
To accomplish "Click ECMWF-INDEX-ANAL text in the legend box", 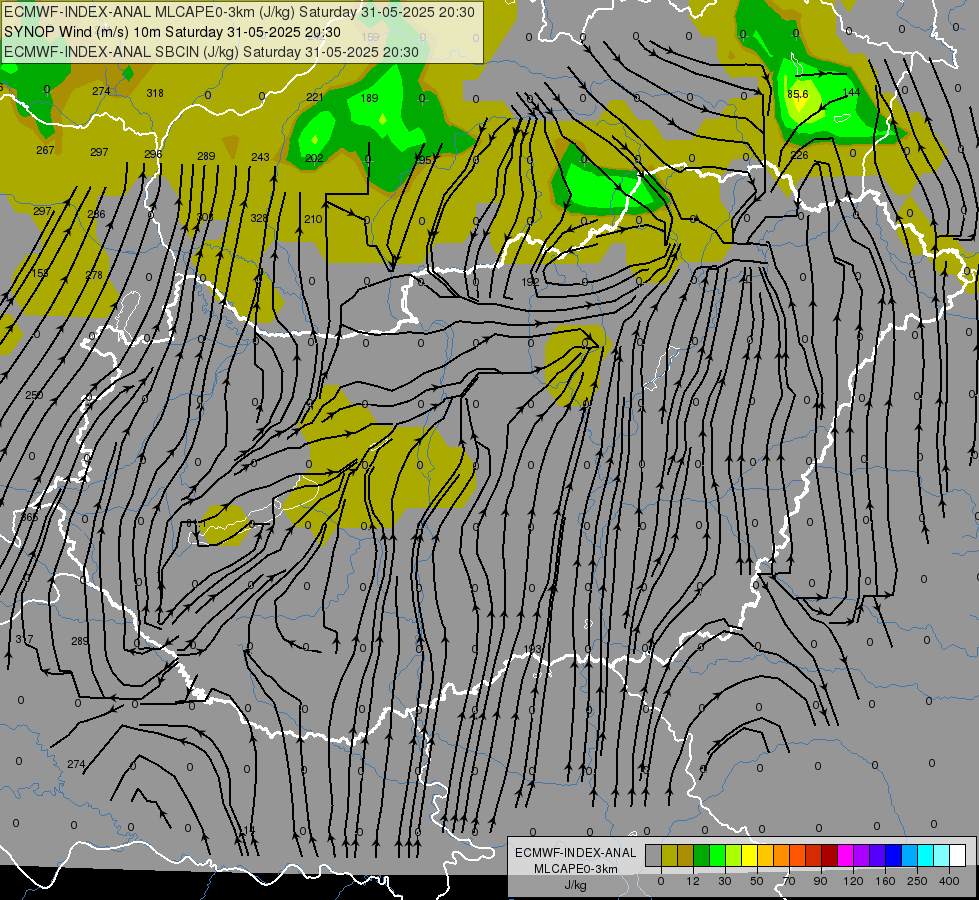I will [576, 853].
